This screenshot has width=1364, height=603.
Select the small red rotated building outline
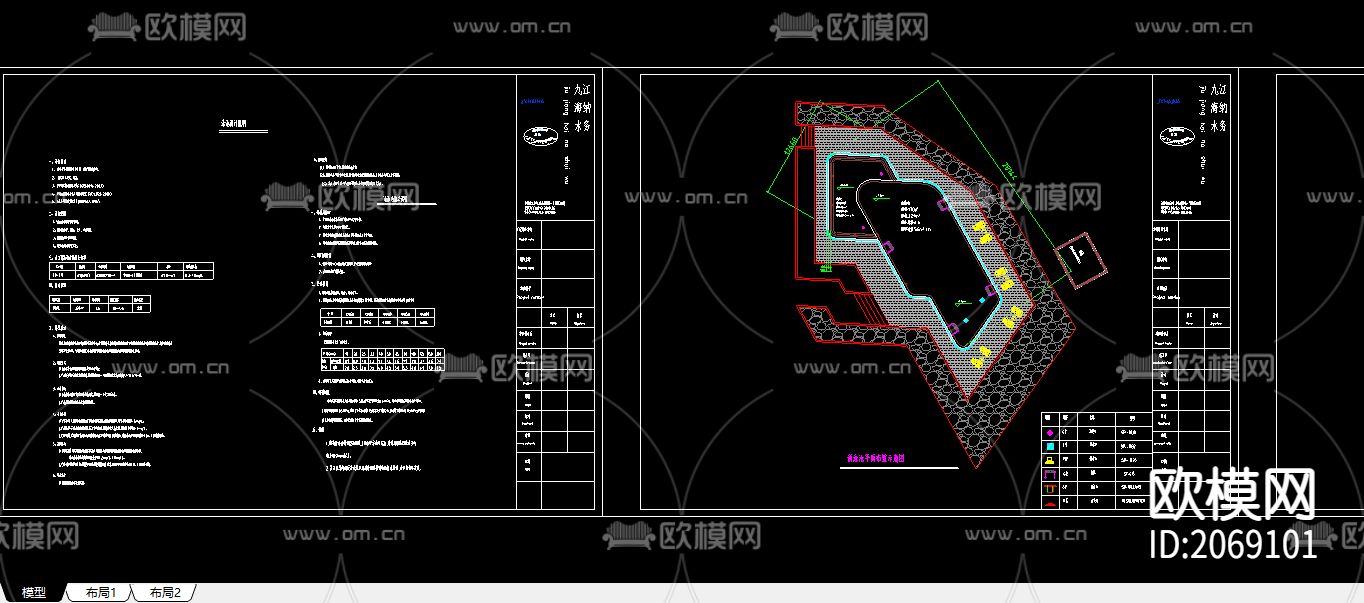click(1082, 261)
